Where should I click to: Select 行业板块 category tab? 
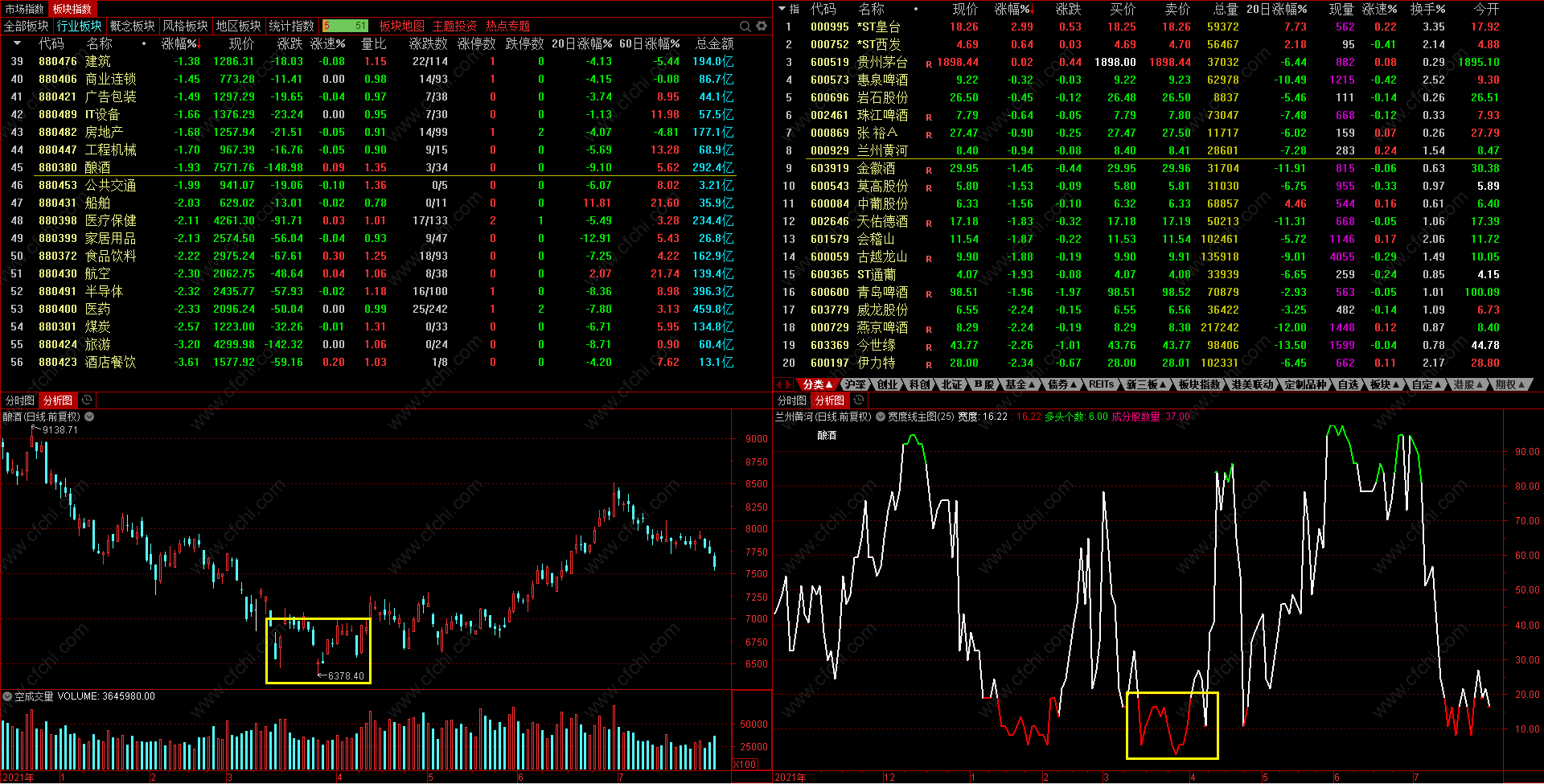[x=80, y=27]
